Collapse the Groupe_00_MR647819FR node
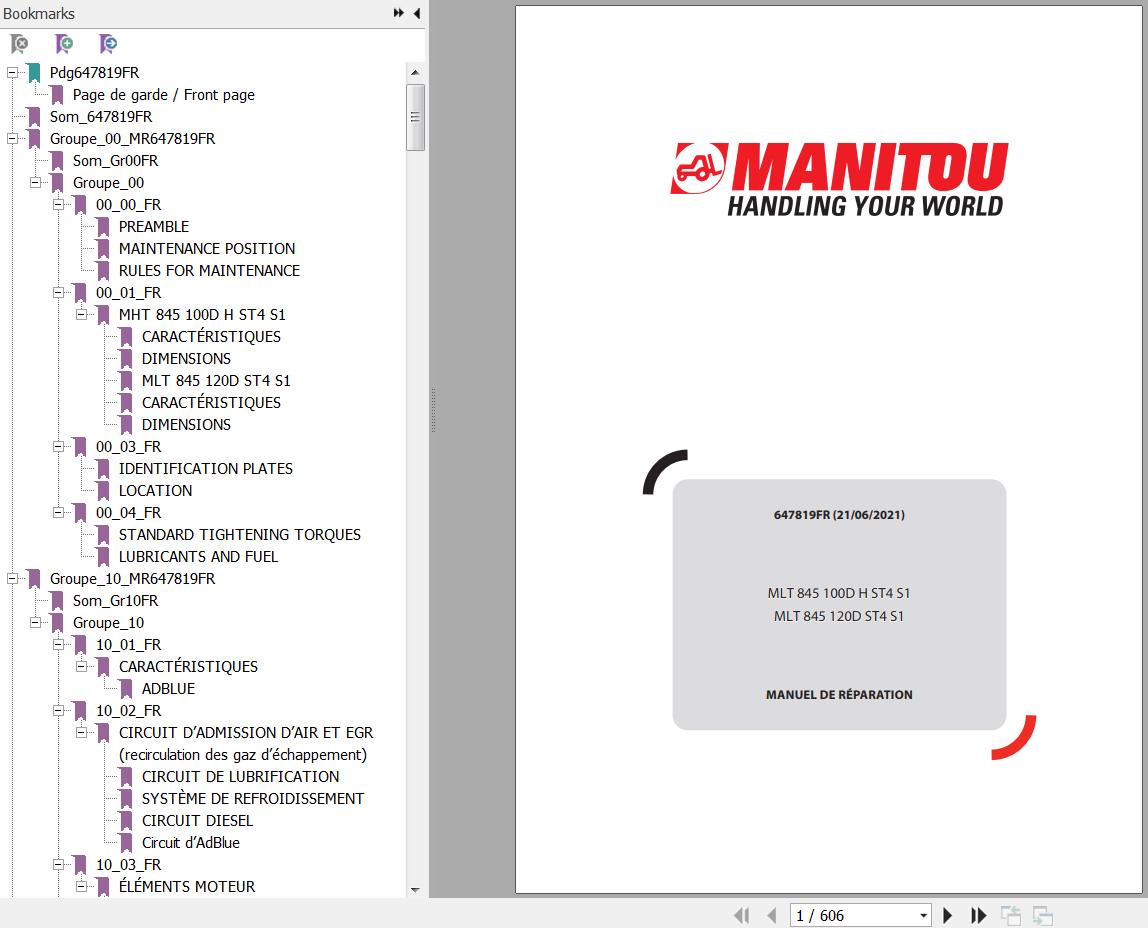 pos(12,138)
